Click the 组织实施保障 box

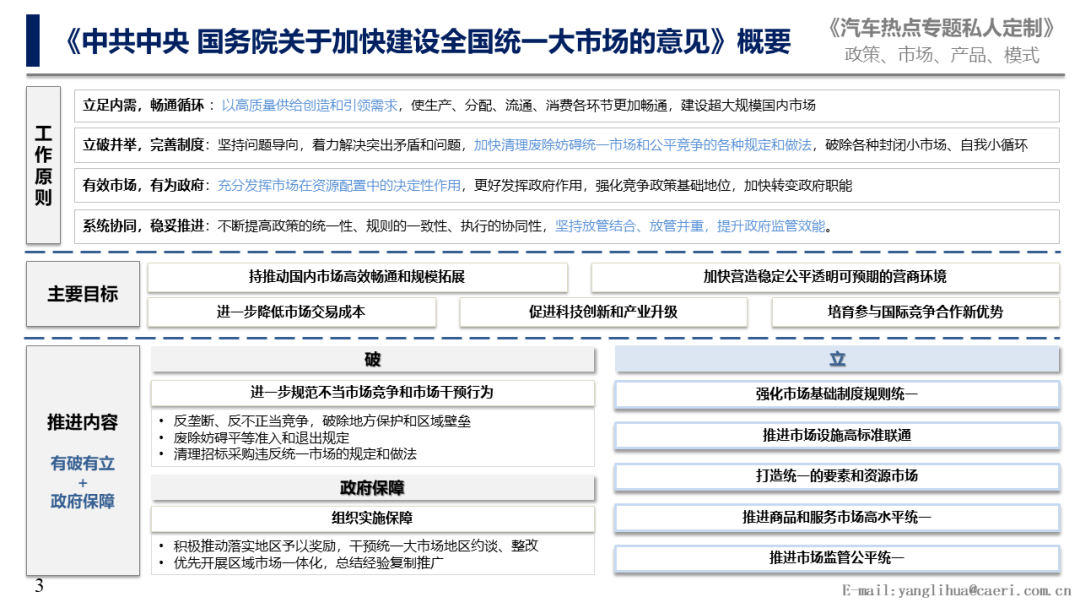coord(373,518)
